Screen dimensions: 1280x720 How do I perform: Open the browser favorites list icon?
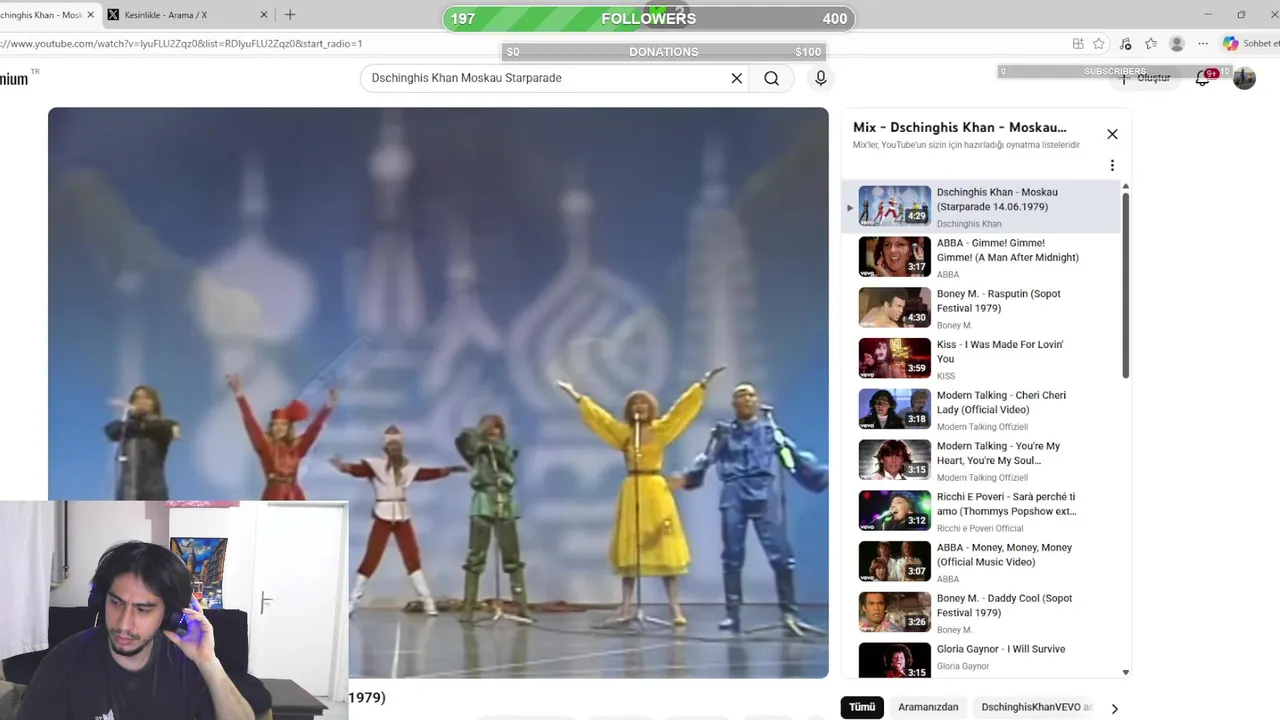point(1151,44)
